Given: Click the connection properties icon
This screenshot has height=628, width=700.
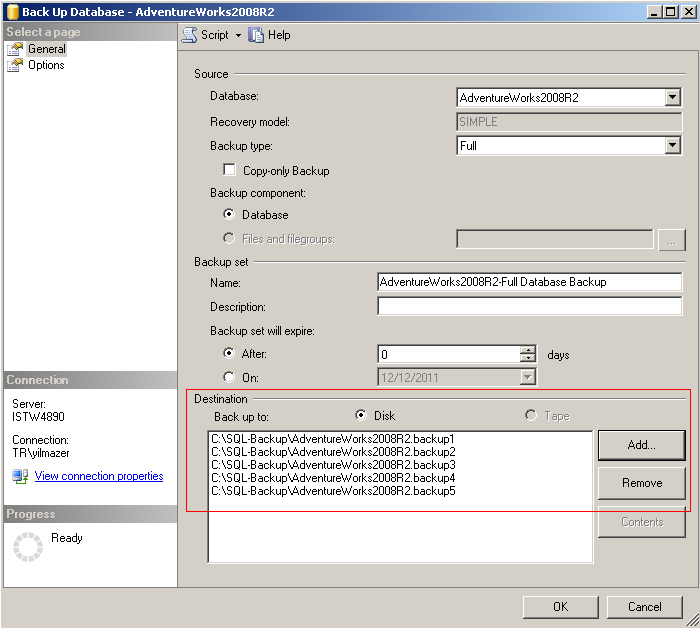Looking at the screenshot, I should click(20, 476).
